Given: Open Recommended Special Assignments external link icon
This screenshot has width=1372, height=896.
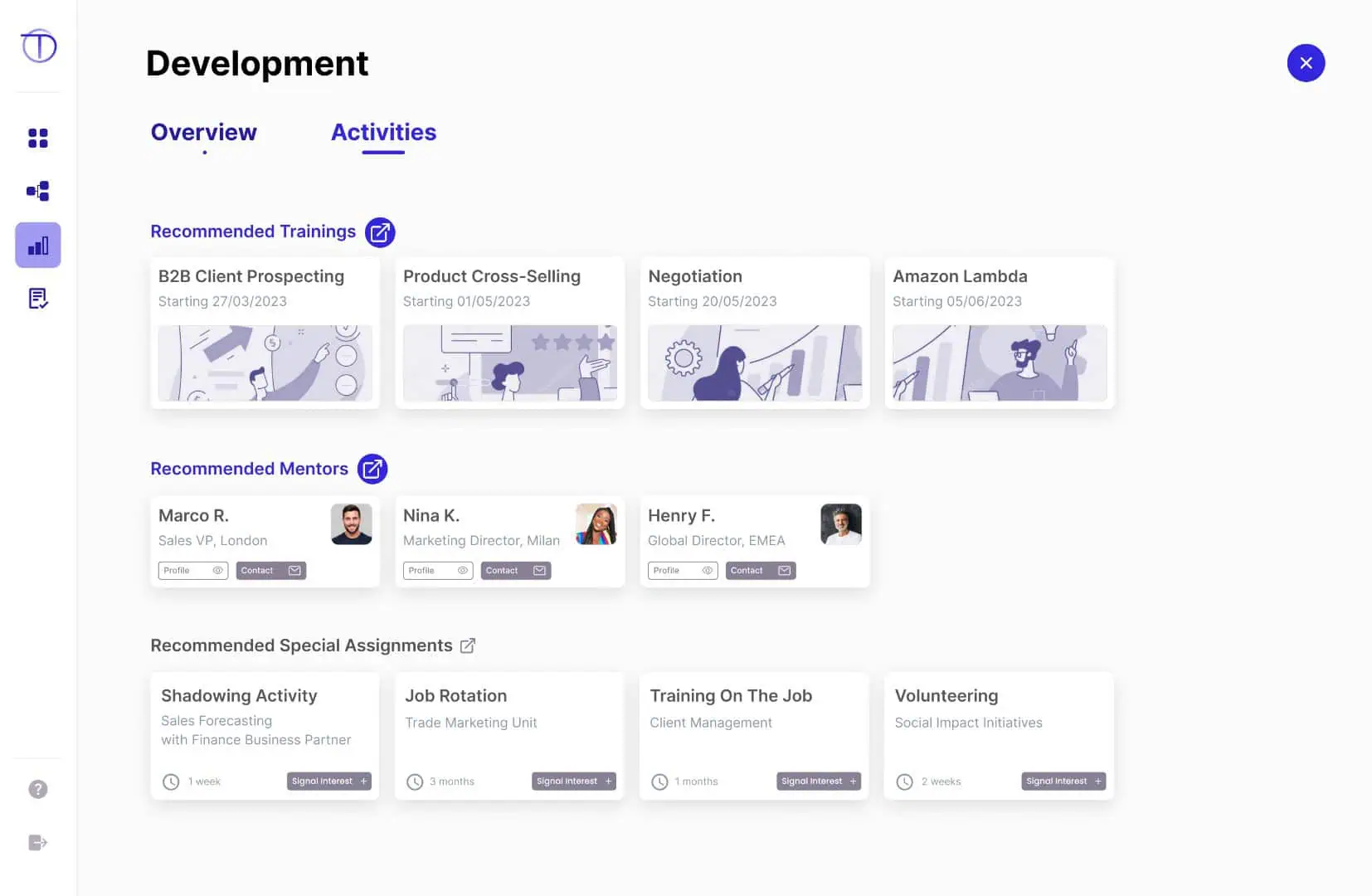Looking at the screenshot, I should click(468, 645).
